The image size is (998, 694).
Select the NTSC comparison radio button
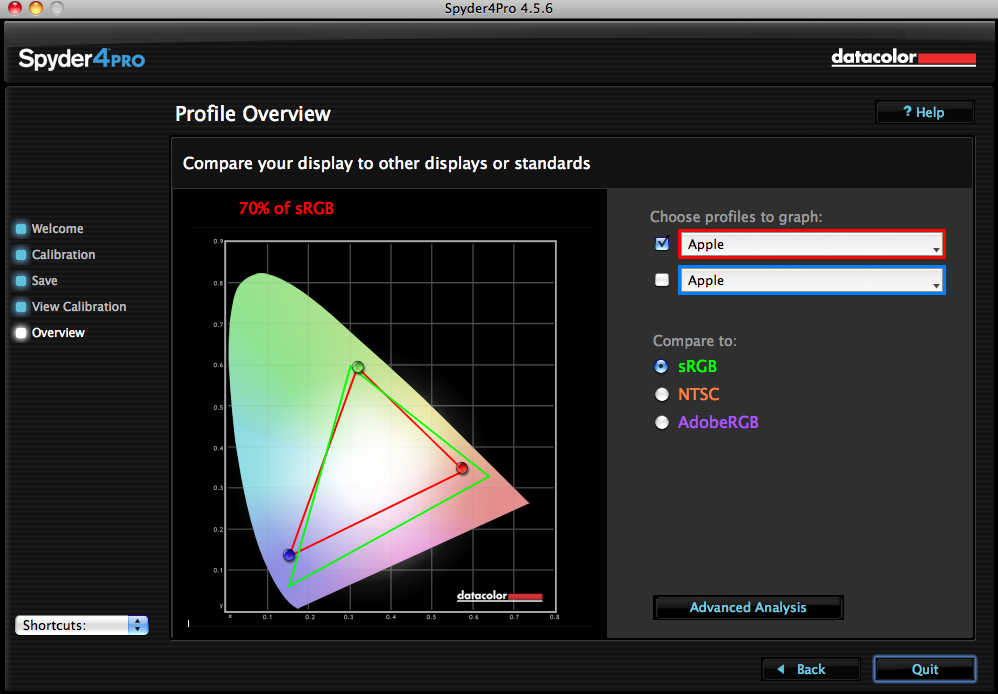(662, 395)
